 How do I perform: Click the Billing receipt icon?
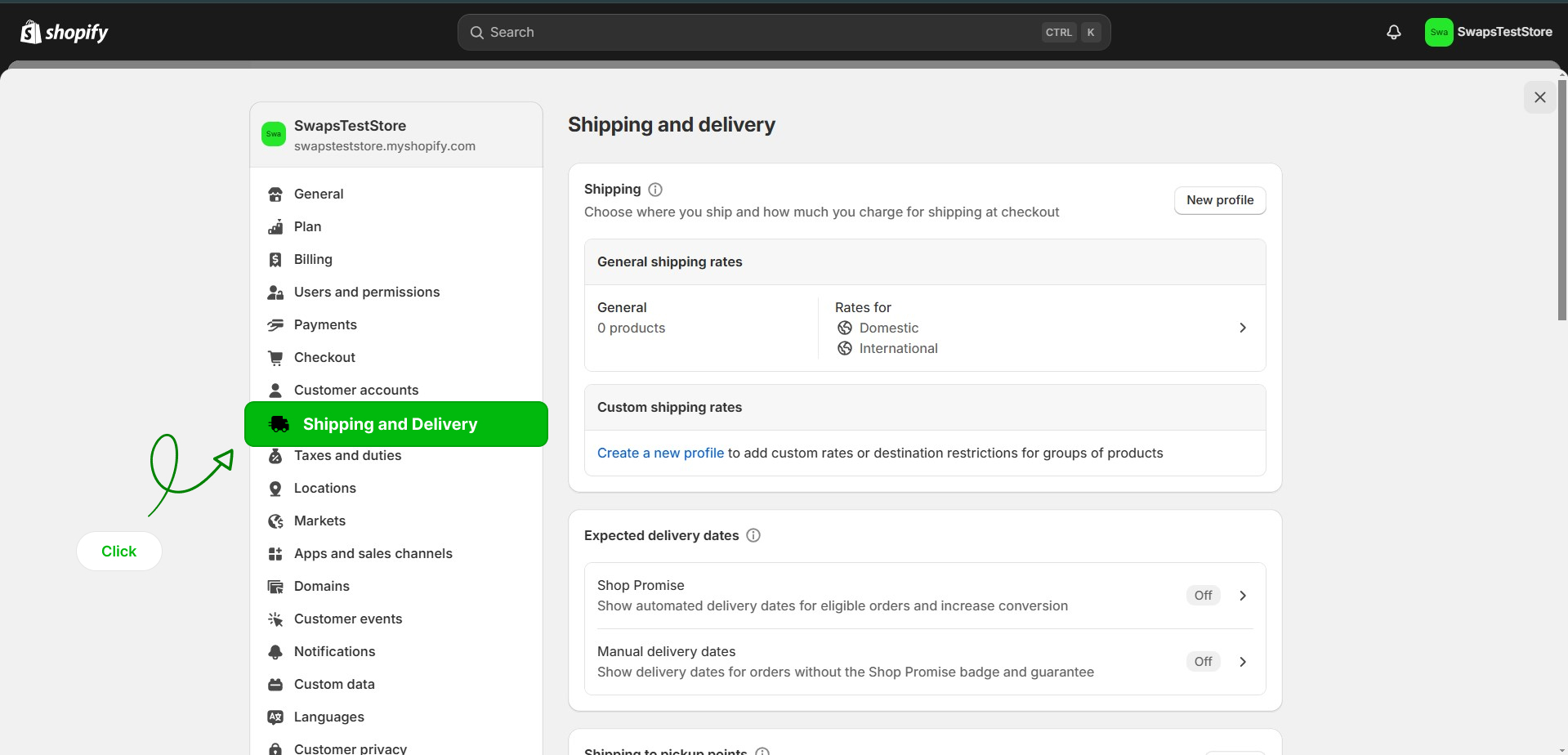click(275, 260)
